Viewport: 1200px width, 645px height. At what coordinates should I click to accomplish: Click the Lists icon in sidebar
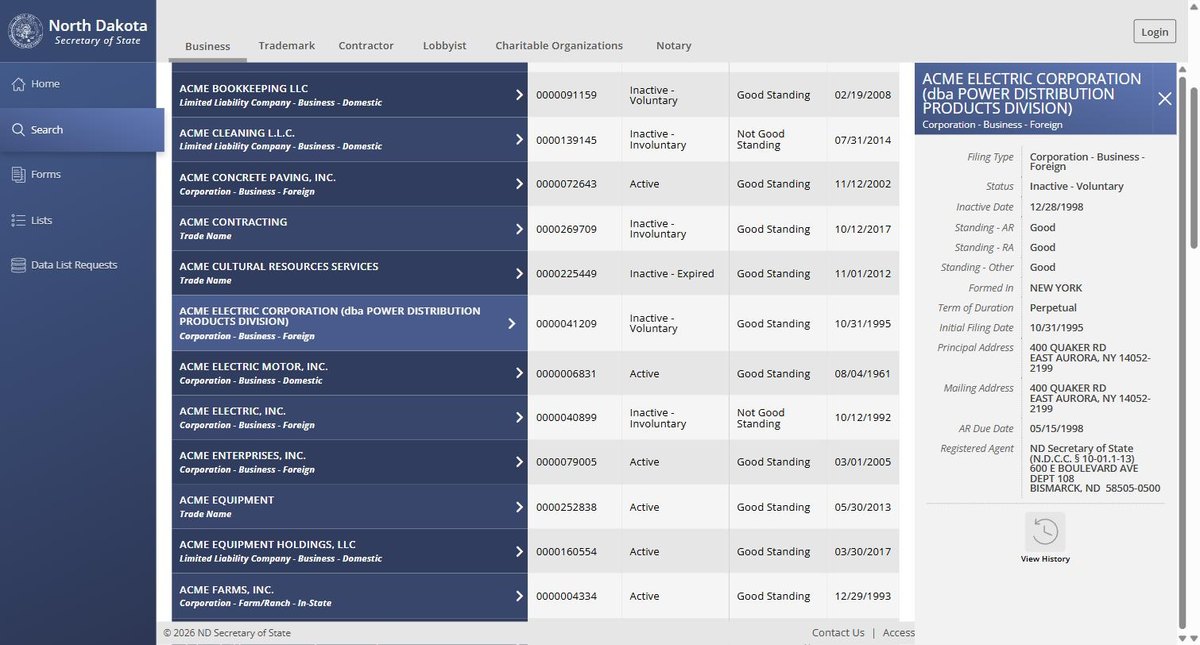pos(18,220)
